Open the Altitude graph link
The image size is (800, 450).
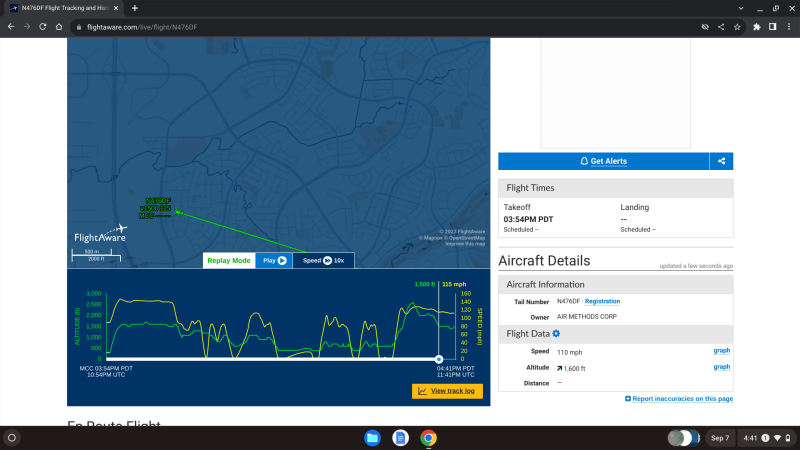point(721,367)
